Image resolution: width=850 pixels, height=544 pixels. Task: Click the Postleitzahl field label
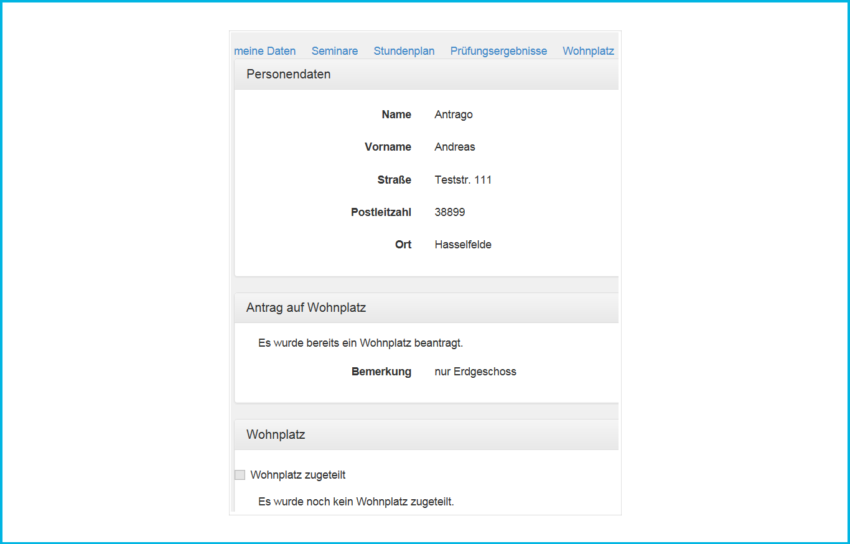coord(380,212)
